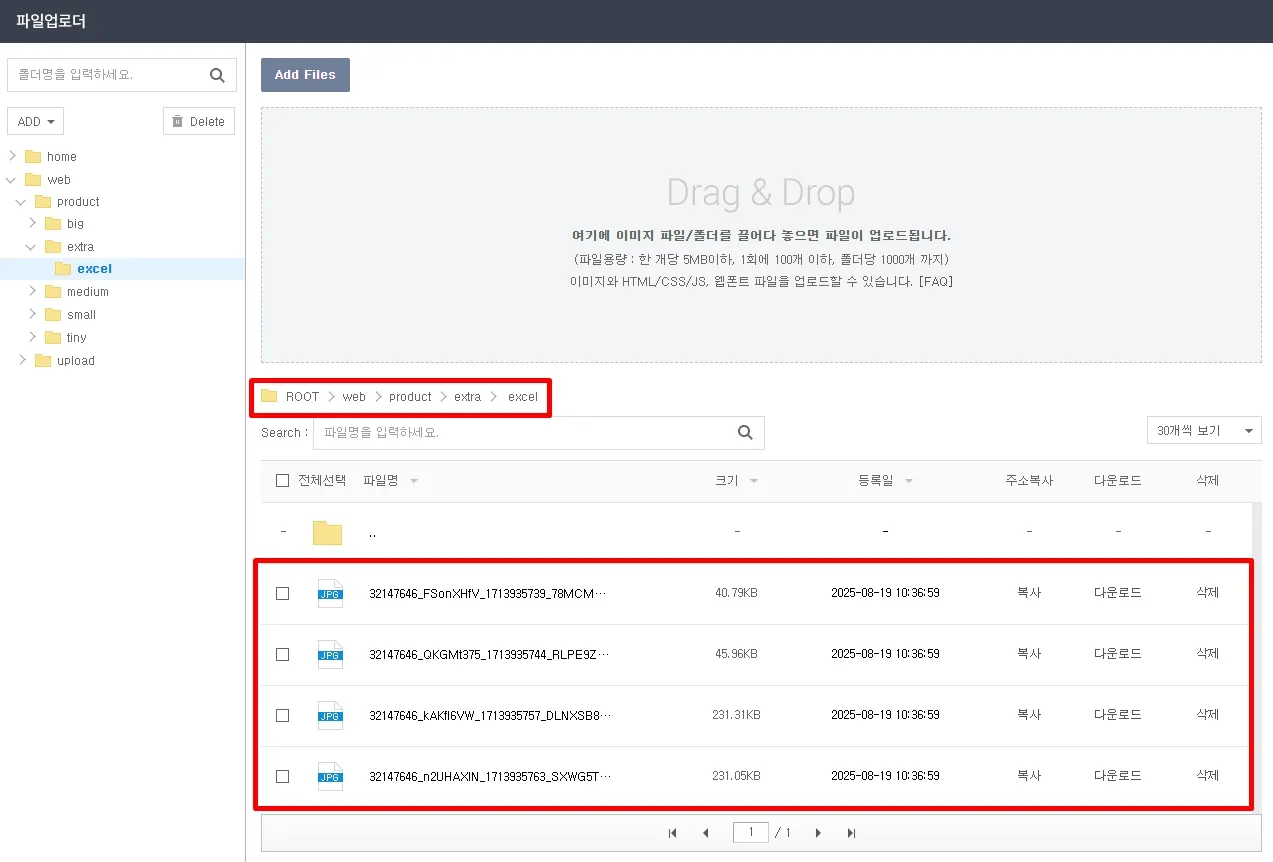
Task: Click the folder search magnifier icon
Action: [217, 75]
